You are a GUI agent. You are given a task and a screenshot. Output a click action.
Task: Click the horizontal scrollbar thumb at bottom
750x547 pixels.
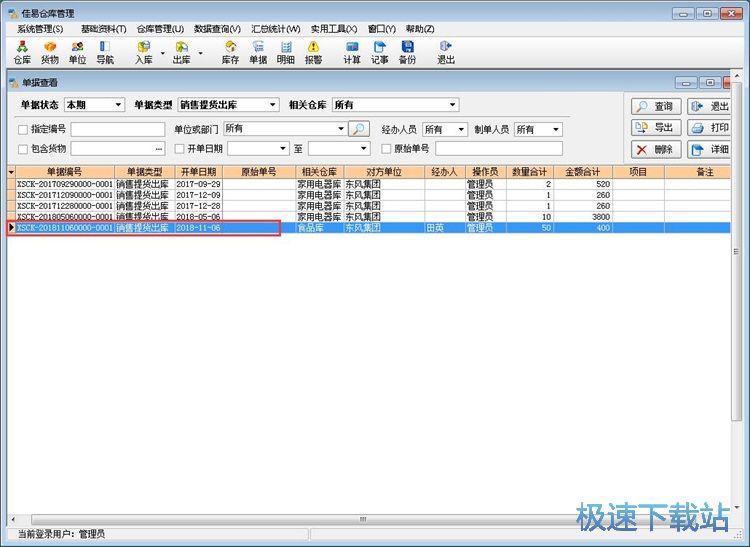tap(363, 519)
